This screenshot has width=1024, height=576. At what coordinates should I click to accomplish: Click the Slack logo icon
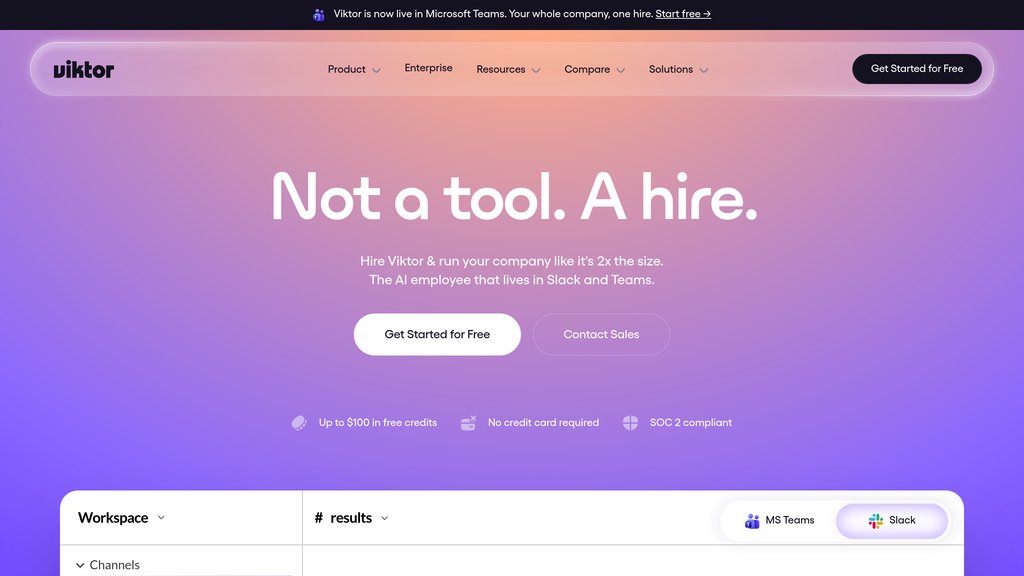(876, 520)
